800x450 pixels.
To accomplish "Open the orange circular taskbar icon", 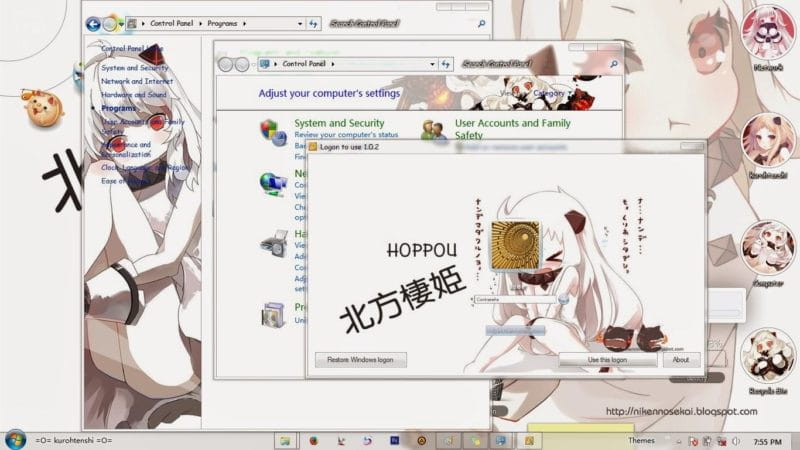I will [421, 441].
